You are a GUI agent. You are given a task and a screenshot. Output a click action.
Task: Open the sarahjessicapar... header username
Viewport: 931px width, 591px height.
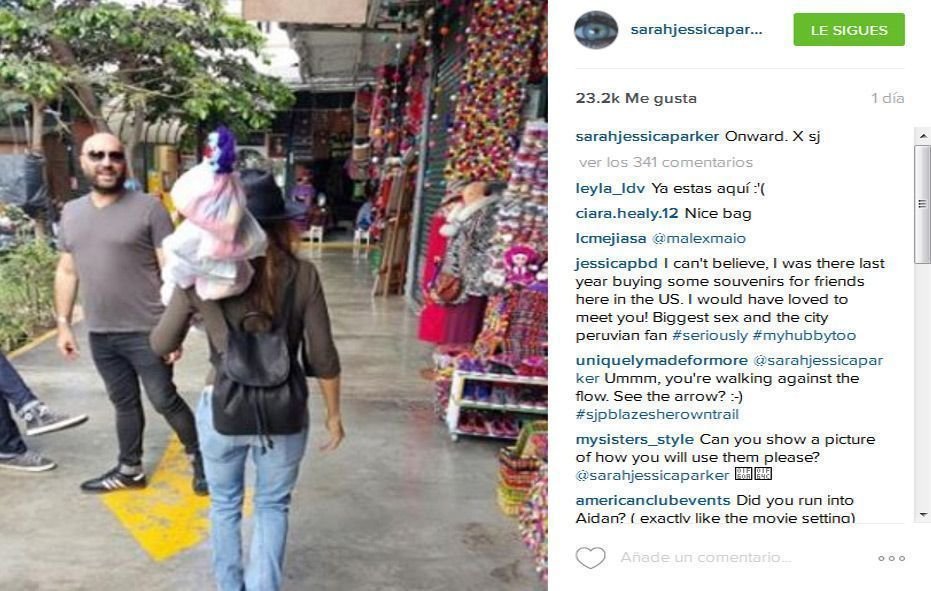click(x=696, y=30)
